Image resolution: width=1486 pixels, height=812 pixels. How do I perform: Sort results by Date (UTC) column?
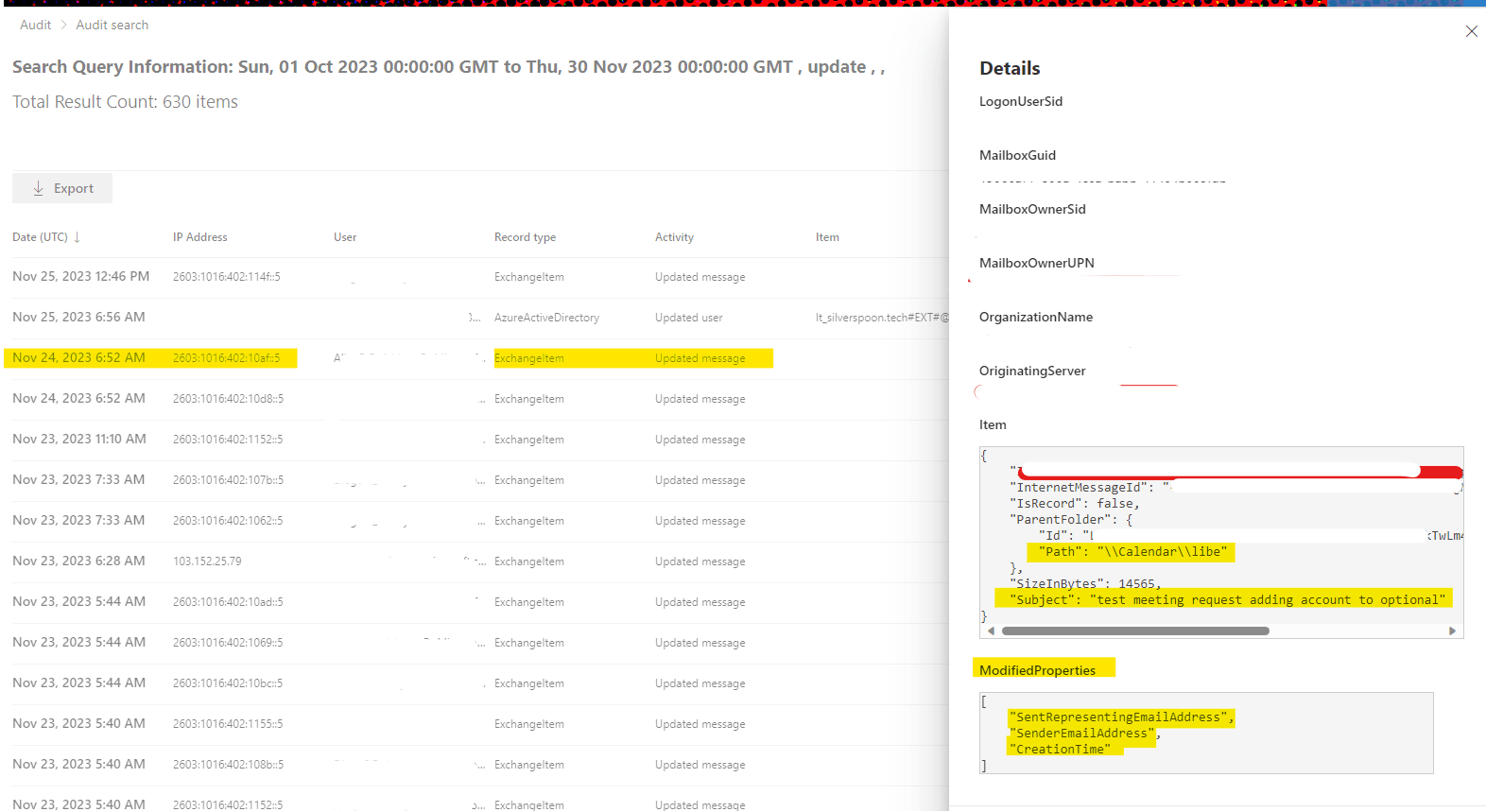click(x=46, y=237)
